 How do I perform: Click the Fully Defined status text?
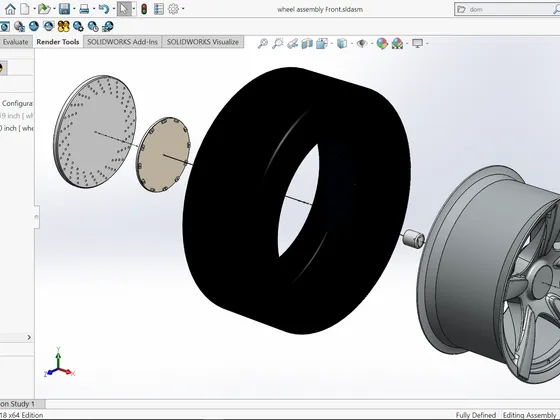pyautogui.click(x=476, y=415)
